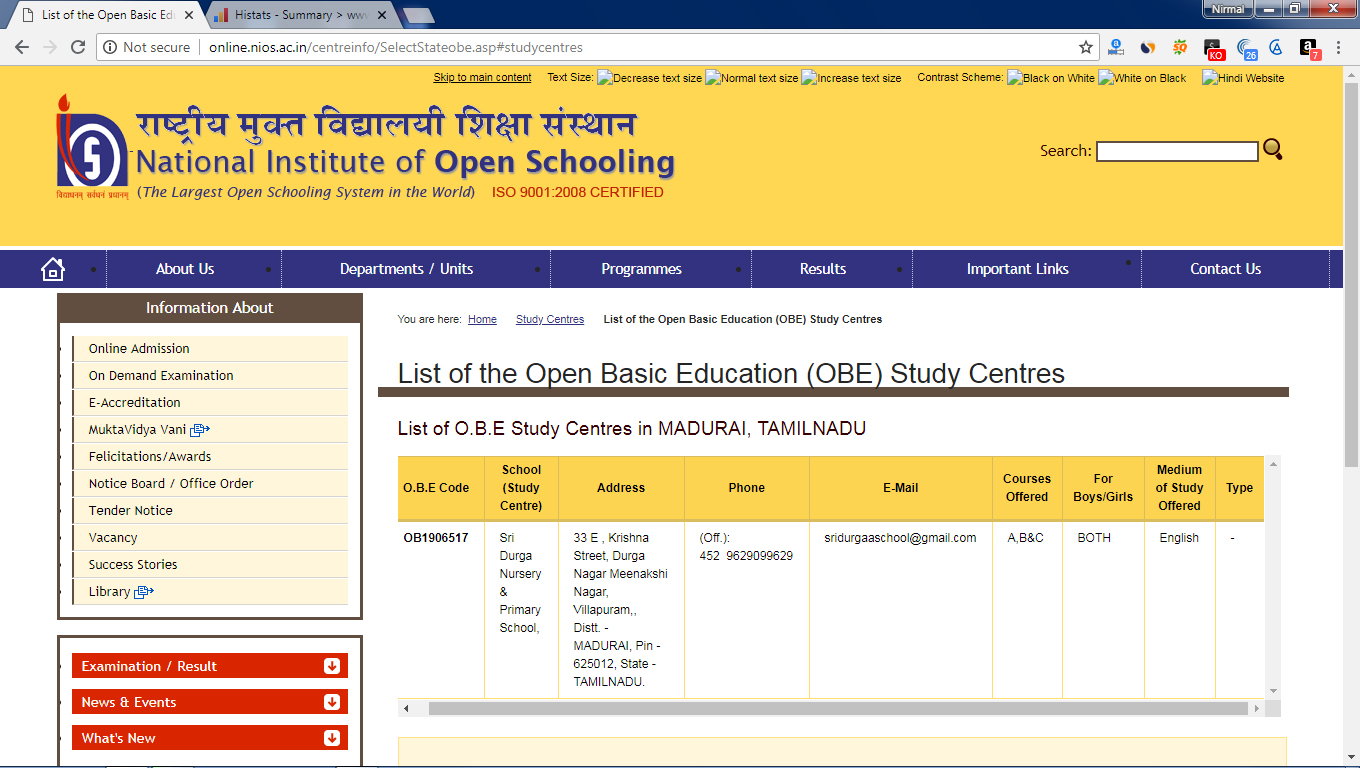Click the table's vertical scrollbar down arrow

click(1273, 691)
